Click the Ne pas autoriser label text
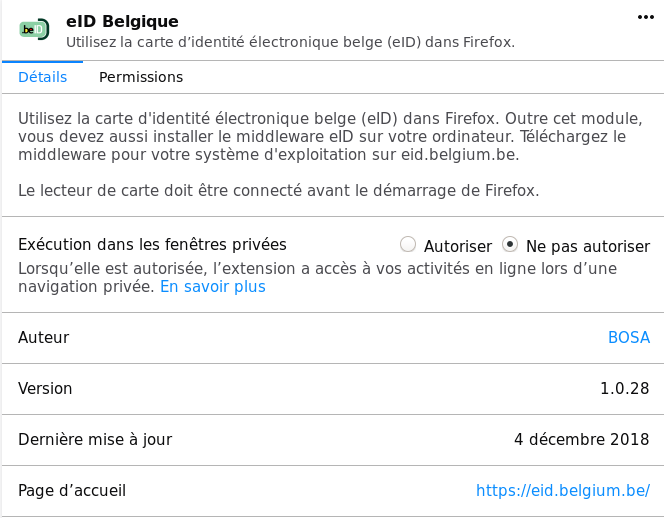Viewport: 664px width, 518px height. pyautogui.click(x=588, y=246)
